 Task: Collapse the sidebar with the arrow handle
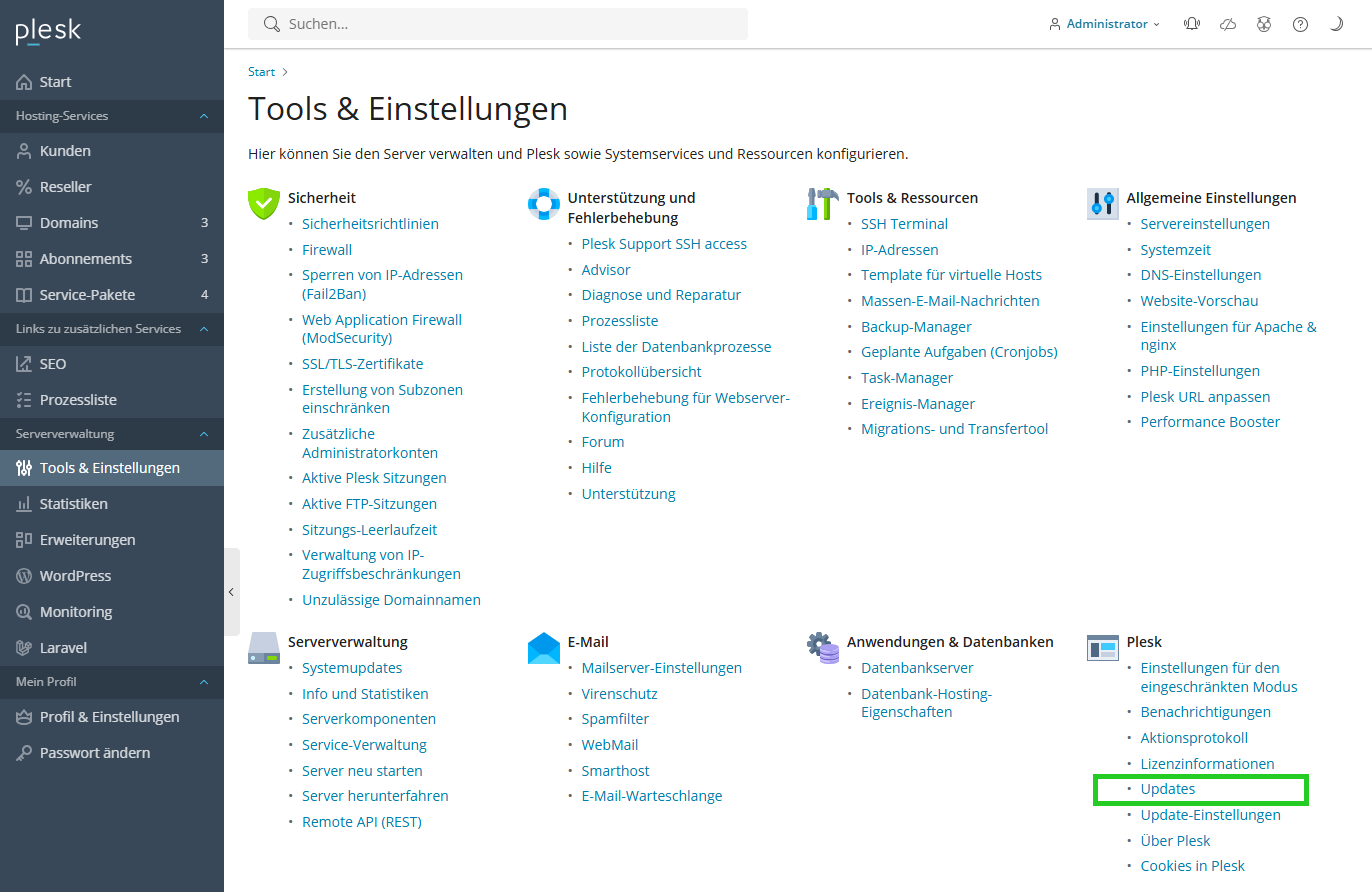point(231,592)
